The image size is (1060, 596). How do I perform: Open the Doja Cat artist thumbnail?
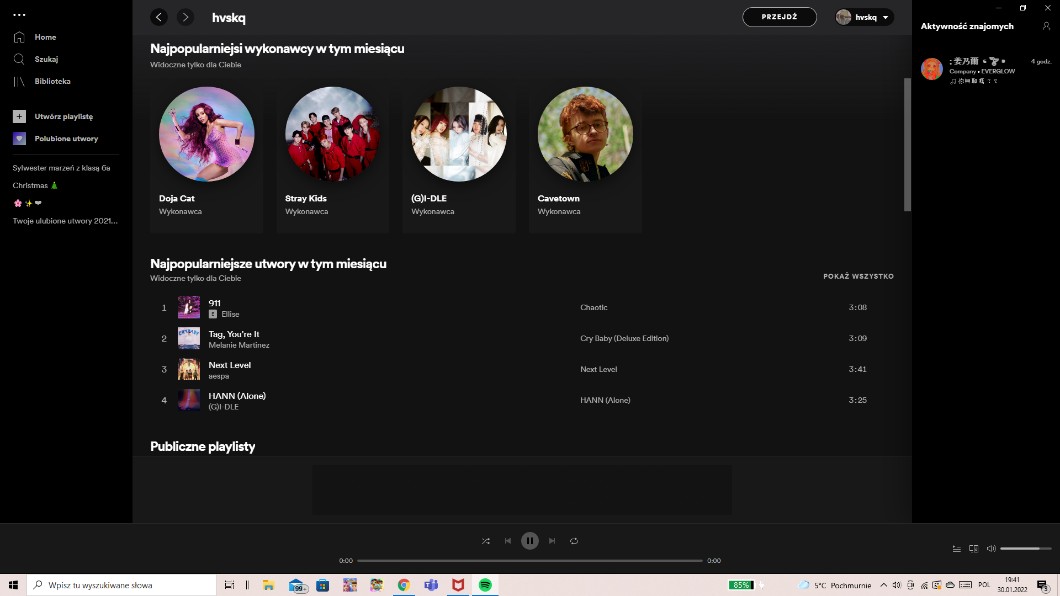pyautogui.click(x=207, y=134)
